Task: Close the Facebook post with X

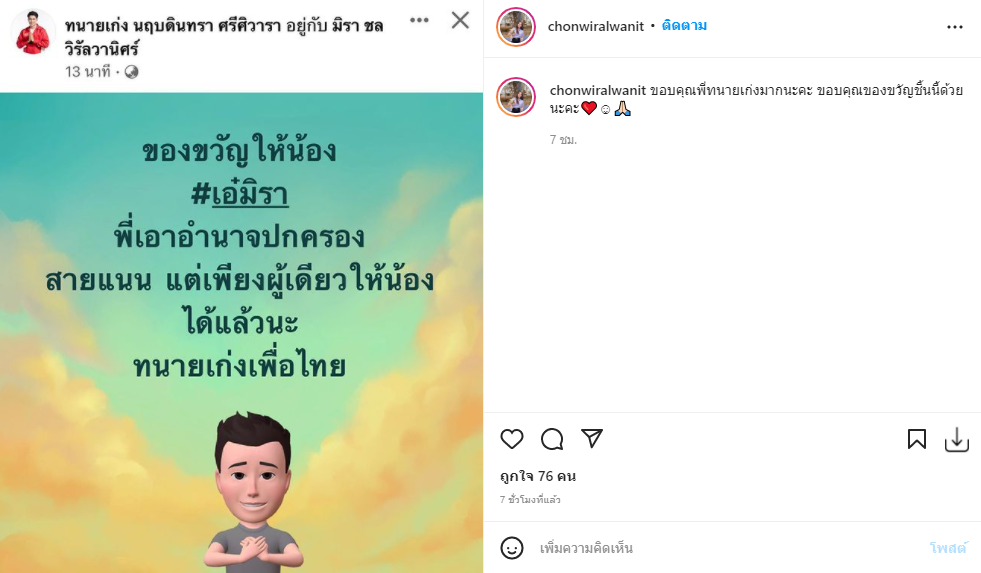Action: [460, 20]
